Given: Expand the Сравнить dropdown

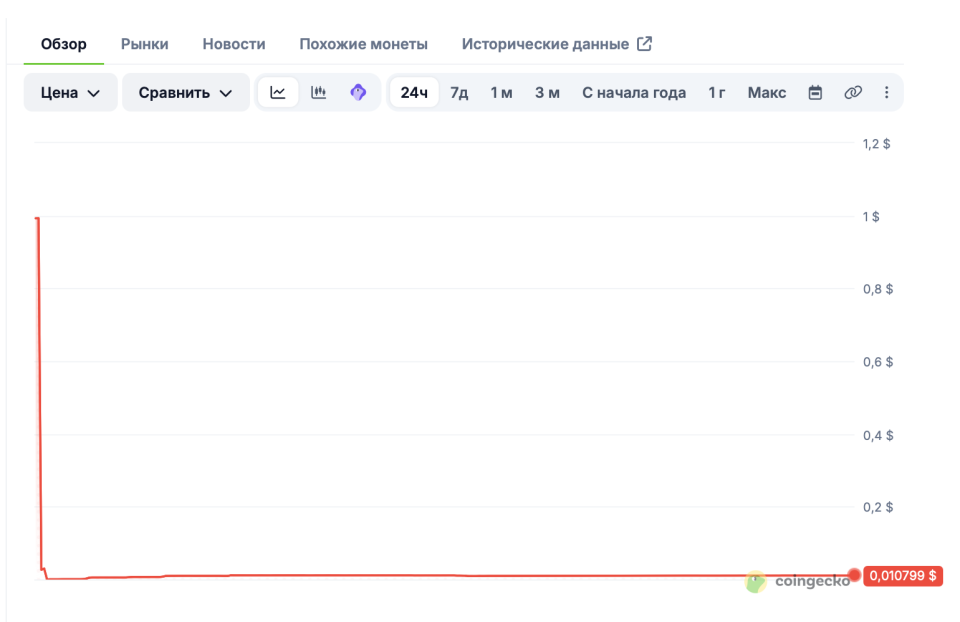Looking at the screenshot, I should 186,92.
